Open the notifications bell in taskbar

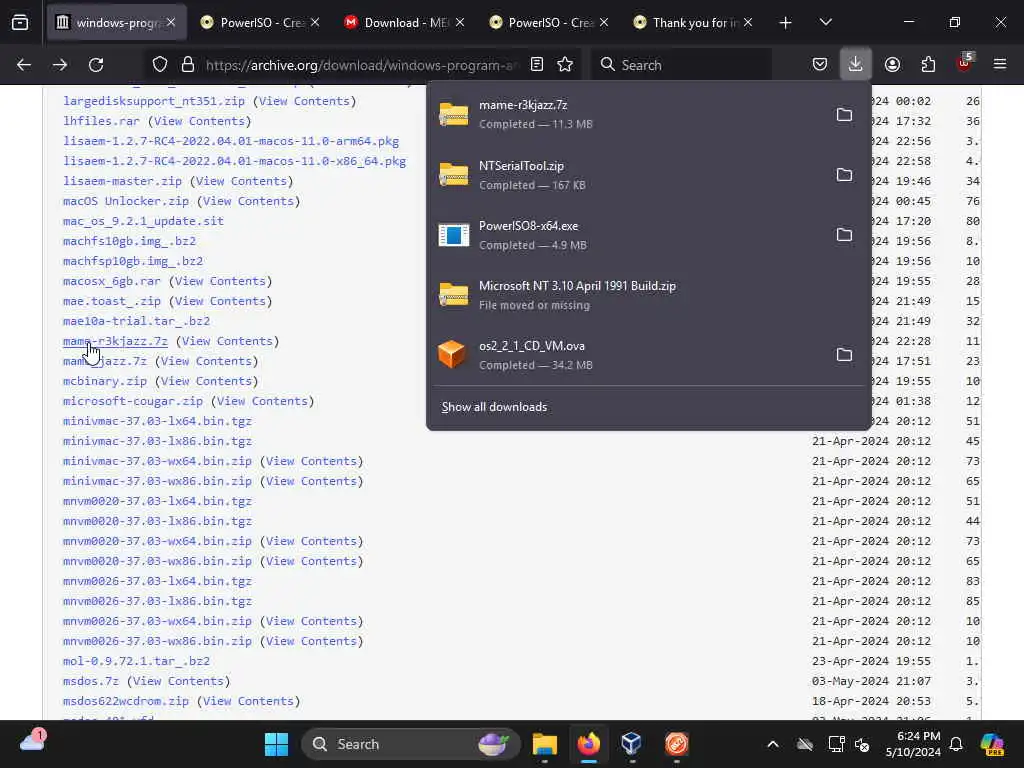[x=956, y=744]
